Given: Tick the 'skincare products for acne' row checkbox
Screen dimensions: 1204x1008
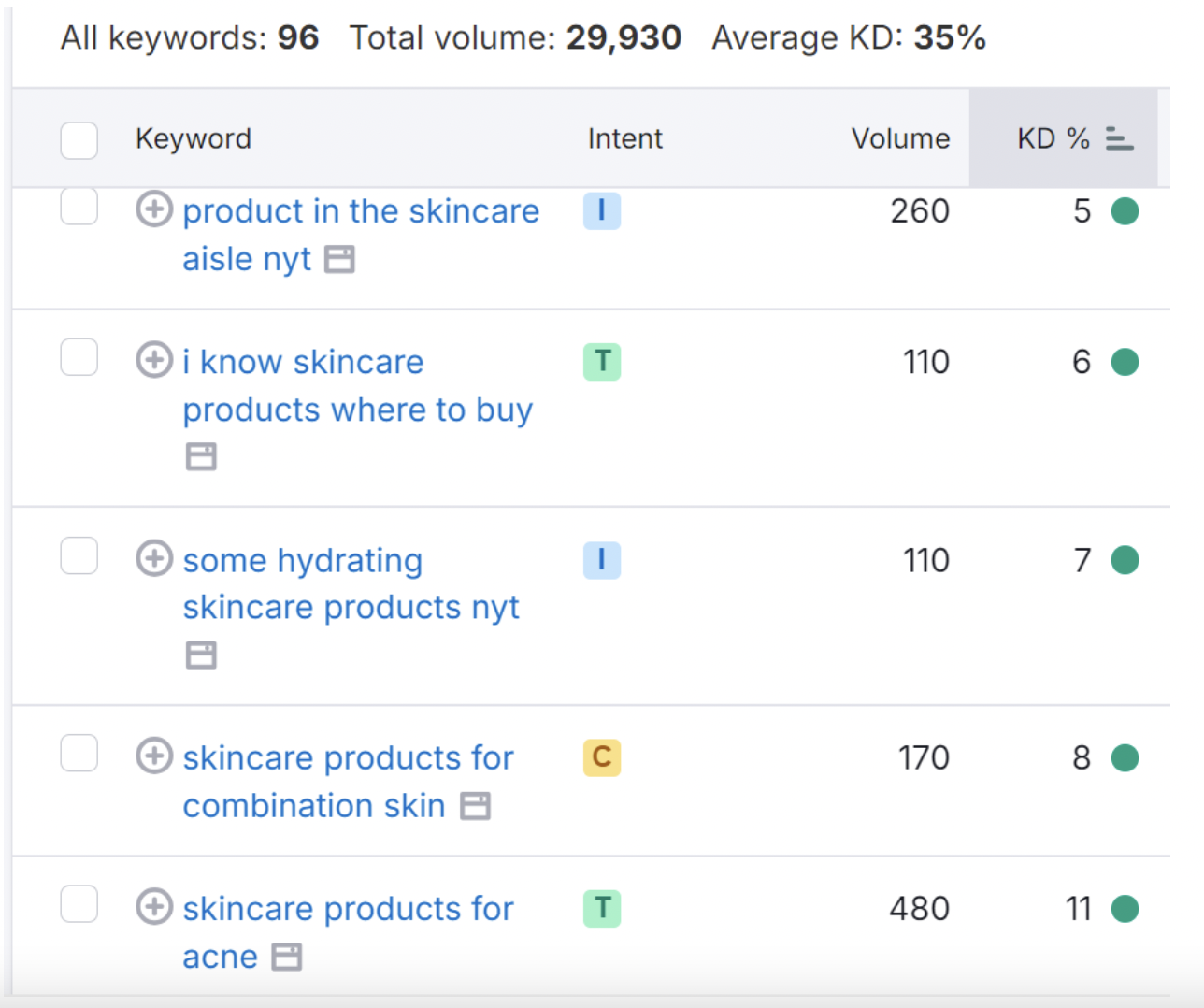Looking at the screenshot, I should [x=79, y=904].
